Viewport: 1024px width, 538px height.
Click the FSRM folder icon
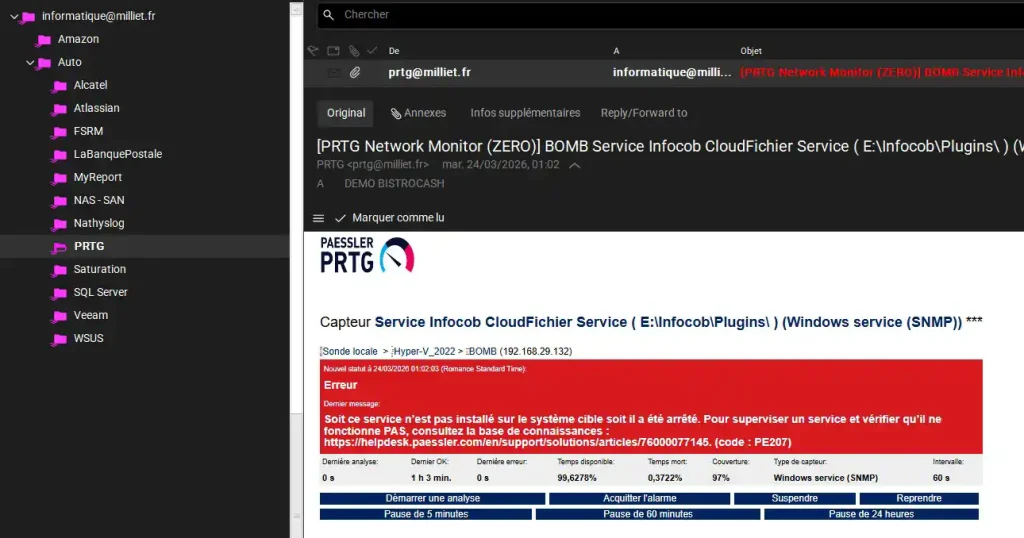pos(59,132)
